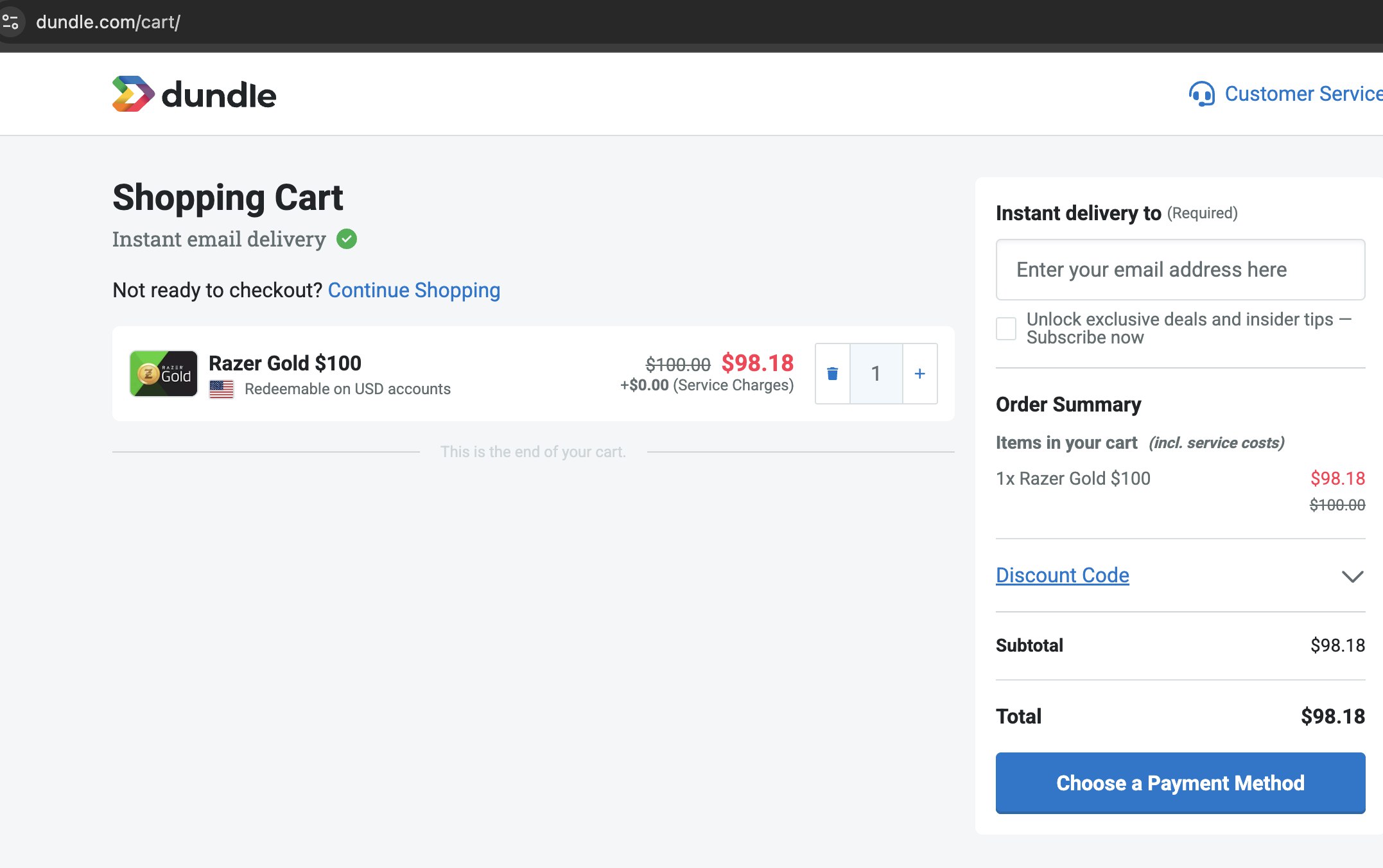
Task: Tick the subscribe to exclusive deals checkbox
Action: pos(1006,328)
